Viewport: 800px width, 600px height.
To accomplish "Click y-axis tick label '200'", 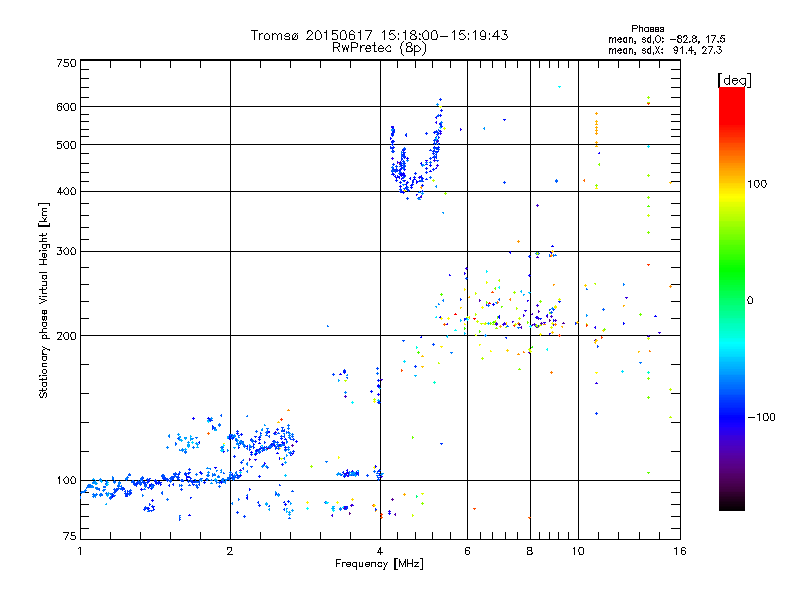I will [x=66, y=336].
